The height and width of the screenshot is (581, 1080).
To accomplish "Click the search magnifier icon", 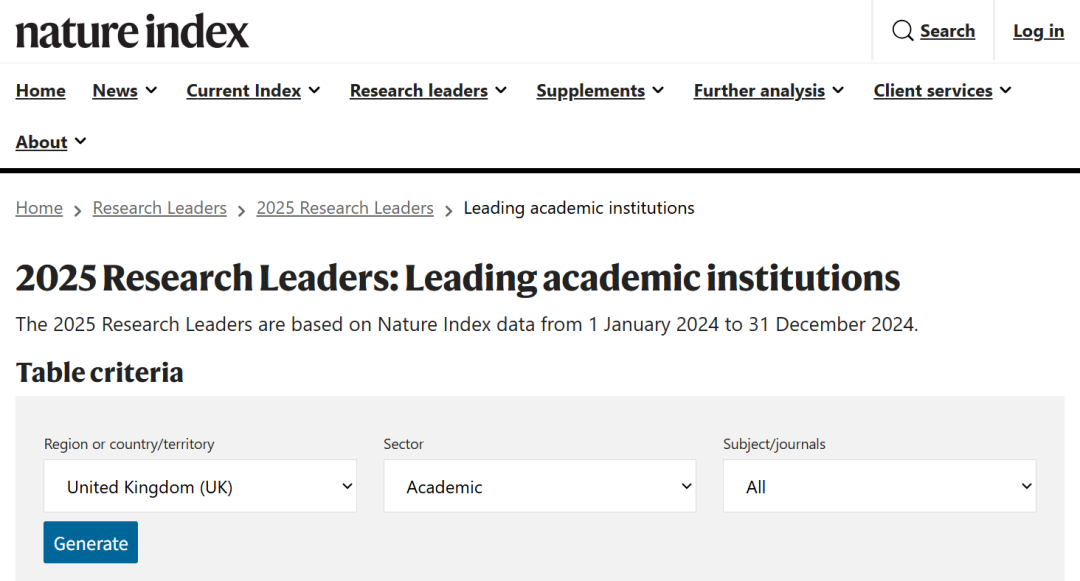I will (903, 31).
